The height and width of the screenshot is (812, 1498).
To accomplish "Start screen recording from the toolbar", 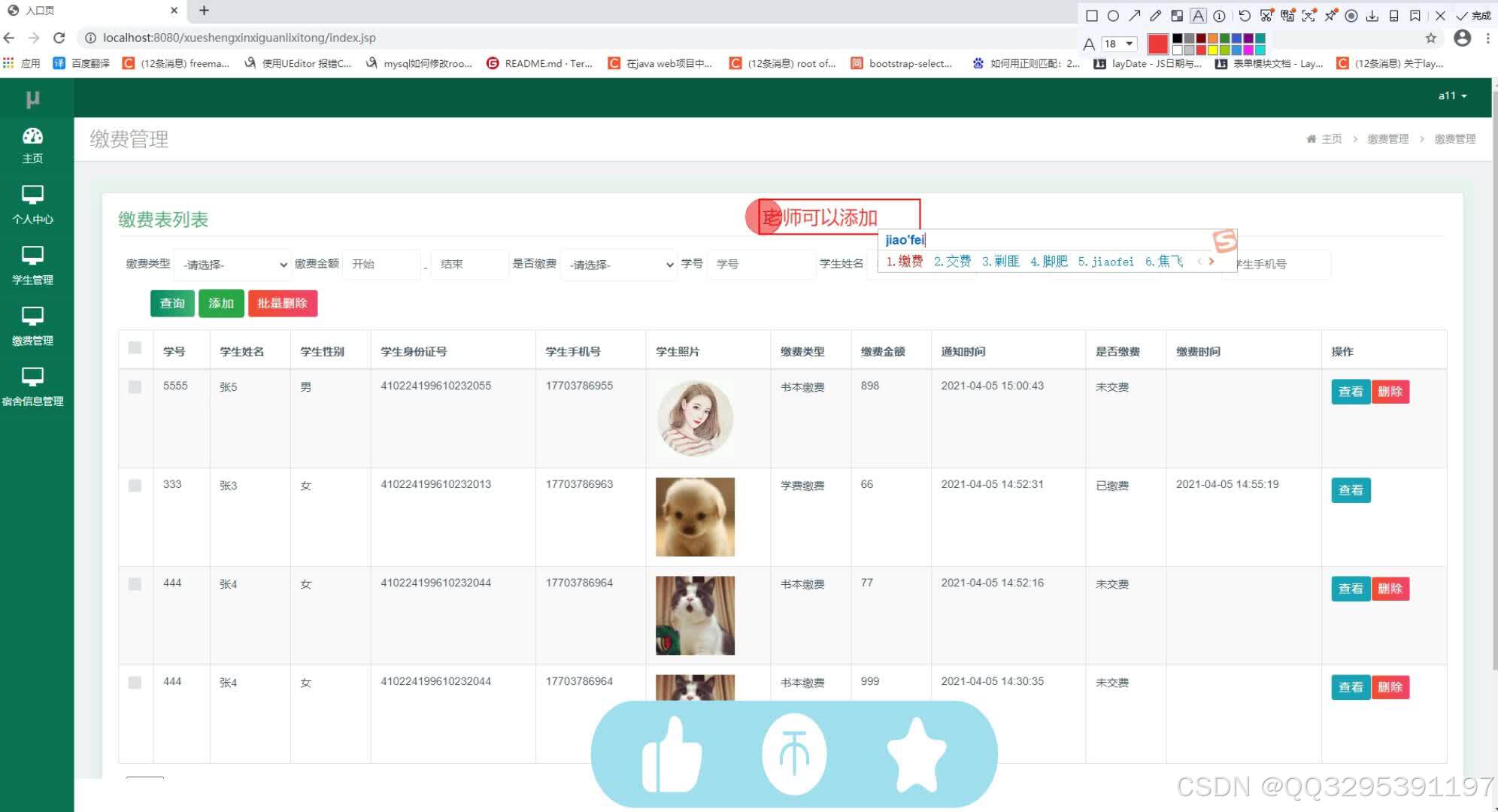I will 1351,16.
